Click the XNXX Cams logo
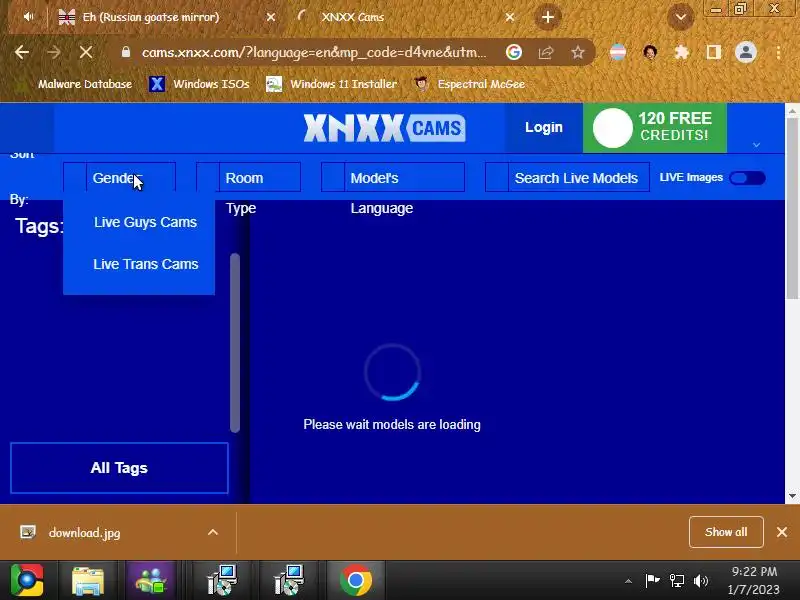The width and height of the screenshot is (800, 600). 384,128
